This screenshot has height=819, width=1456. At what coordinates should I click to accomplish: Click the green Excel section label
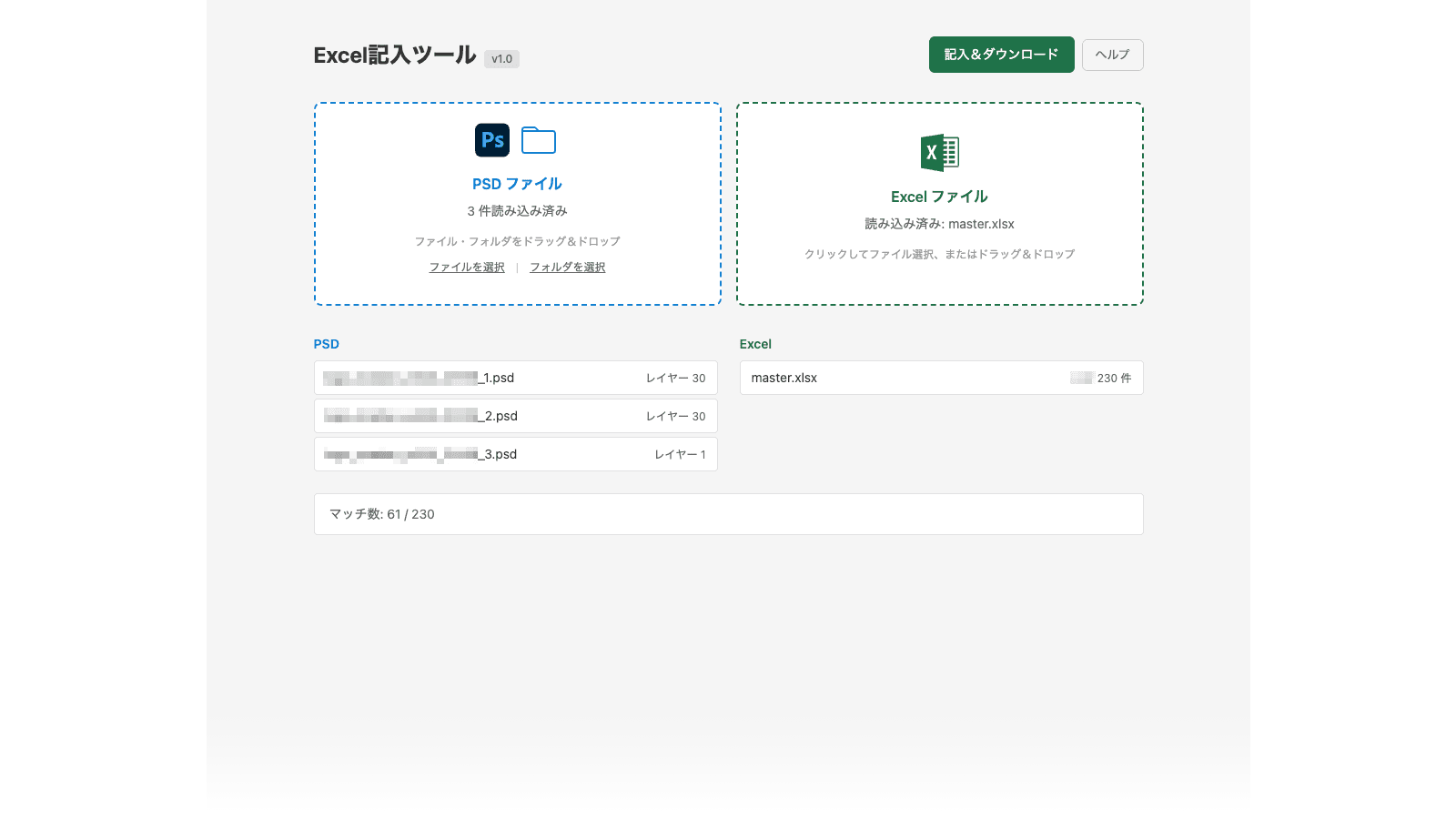755,344
